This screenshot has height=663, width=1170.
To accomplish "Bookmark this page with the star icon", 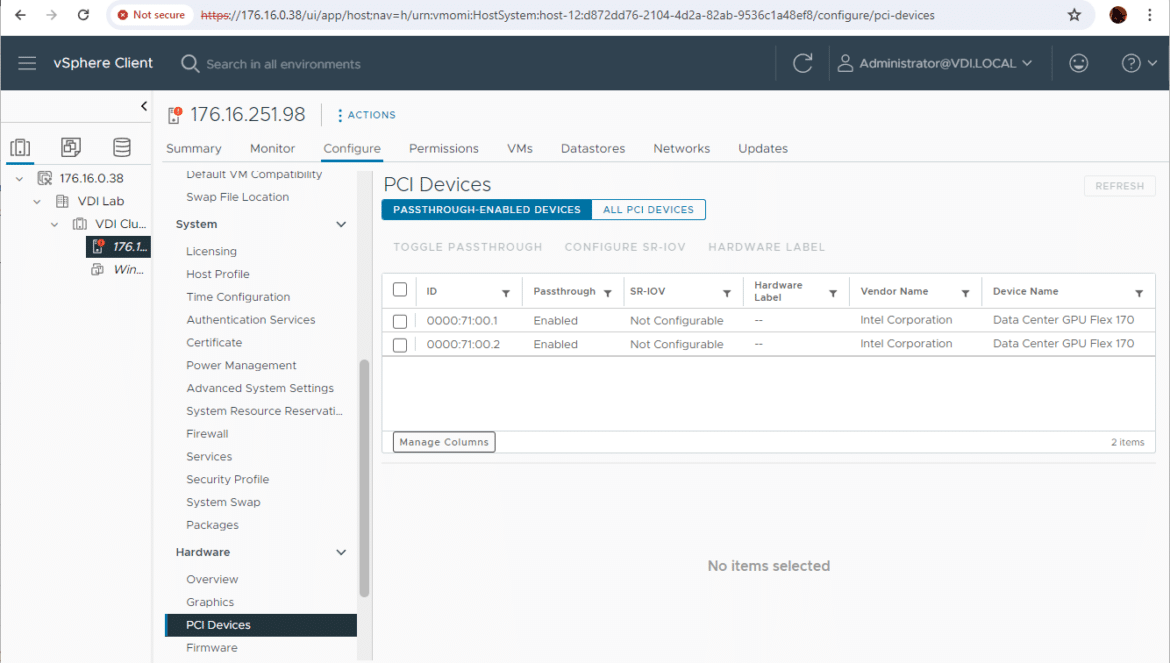I will coord(1074,15).
